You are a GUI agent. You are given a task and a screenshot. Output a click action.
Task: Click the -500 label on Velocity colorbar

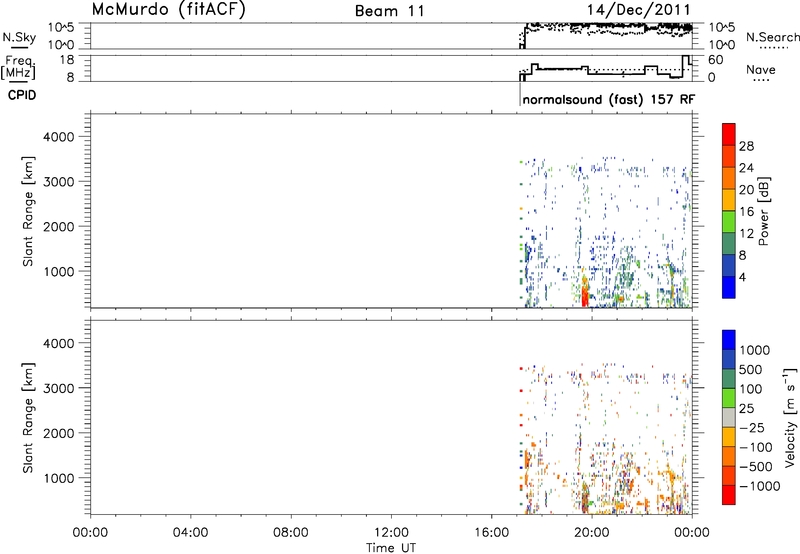click(x=756, y=467)
